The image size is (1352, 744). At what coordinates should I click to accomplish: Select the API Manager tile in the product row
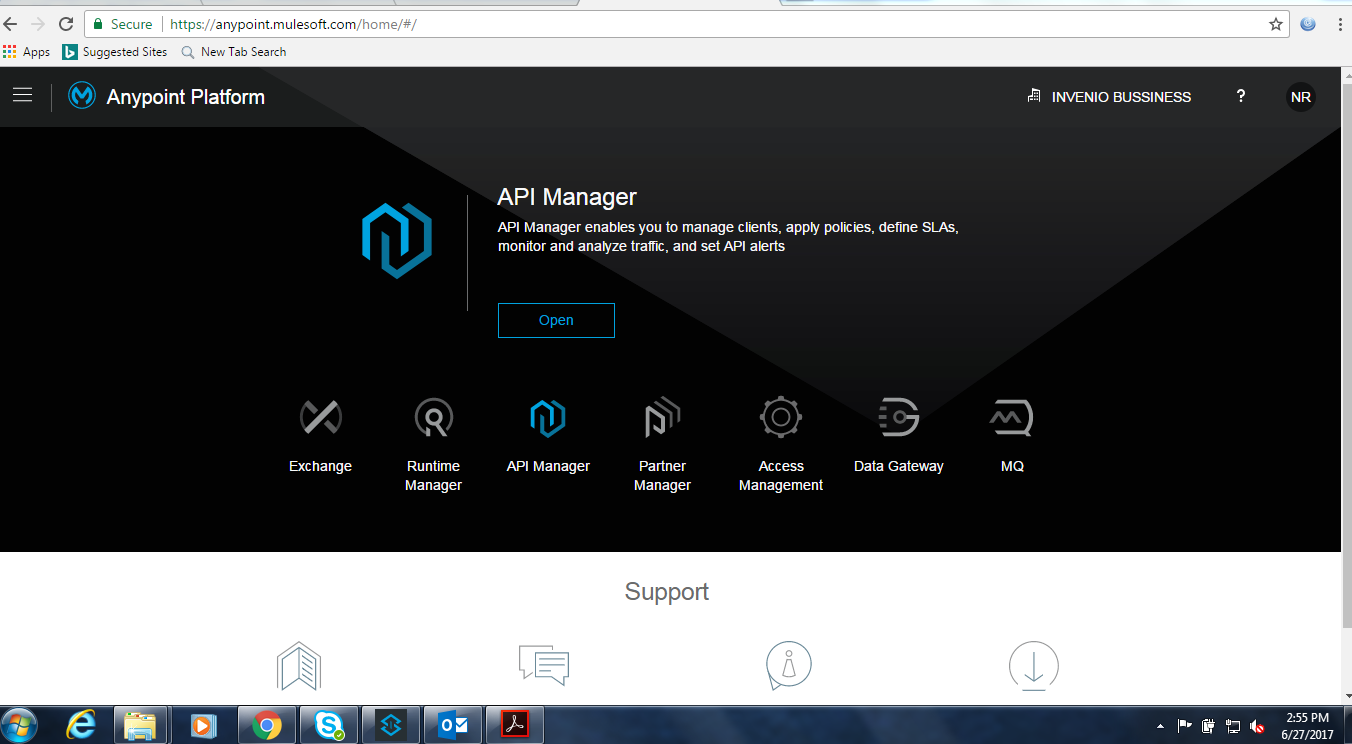click(548, 436)
